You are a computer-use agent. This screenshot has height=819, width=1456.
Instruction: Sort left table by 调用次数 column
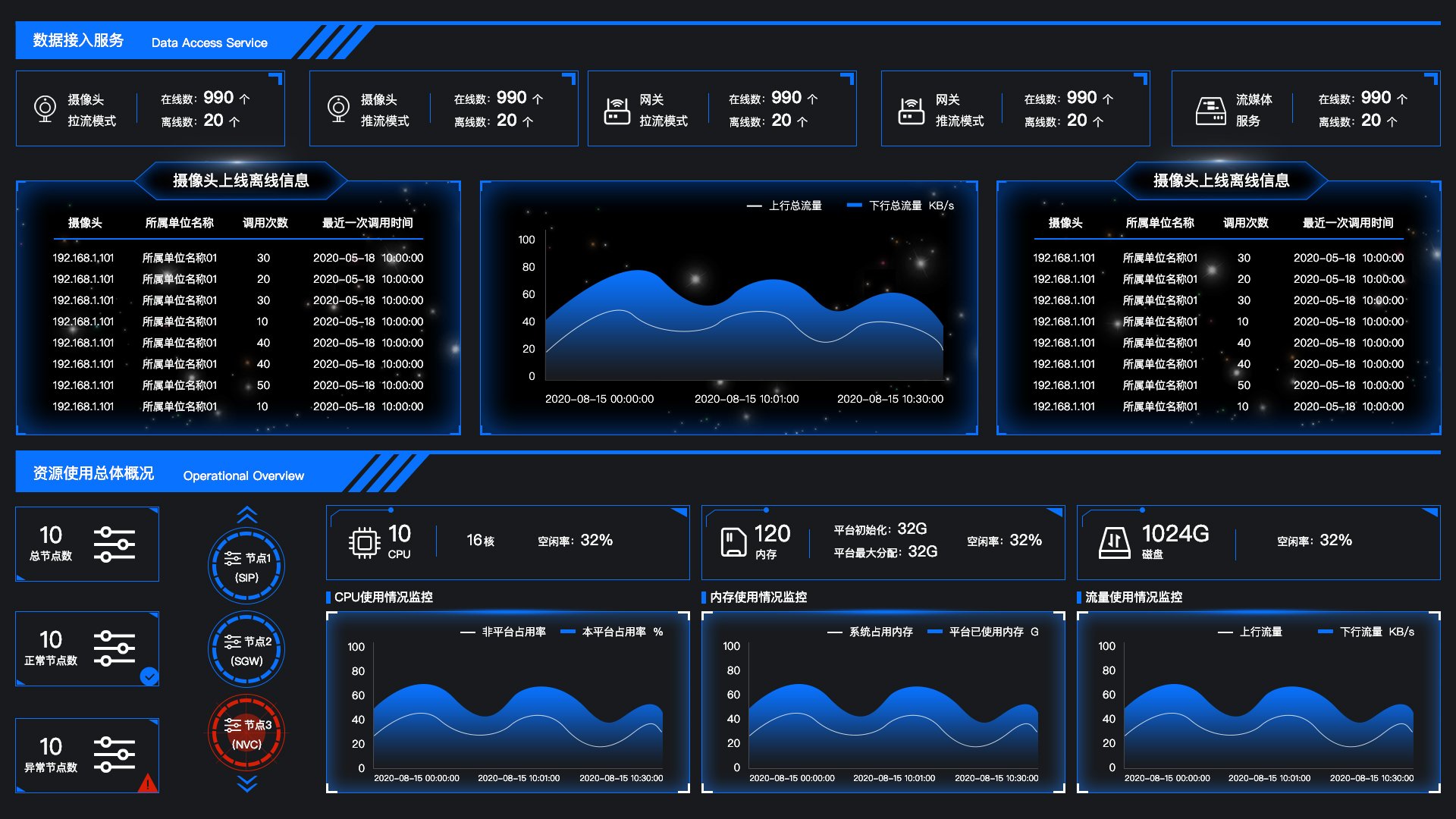coord(265,223)
